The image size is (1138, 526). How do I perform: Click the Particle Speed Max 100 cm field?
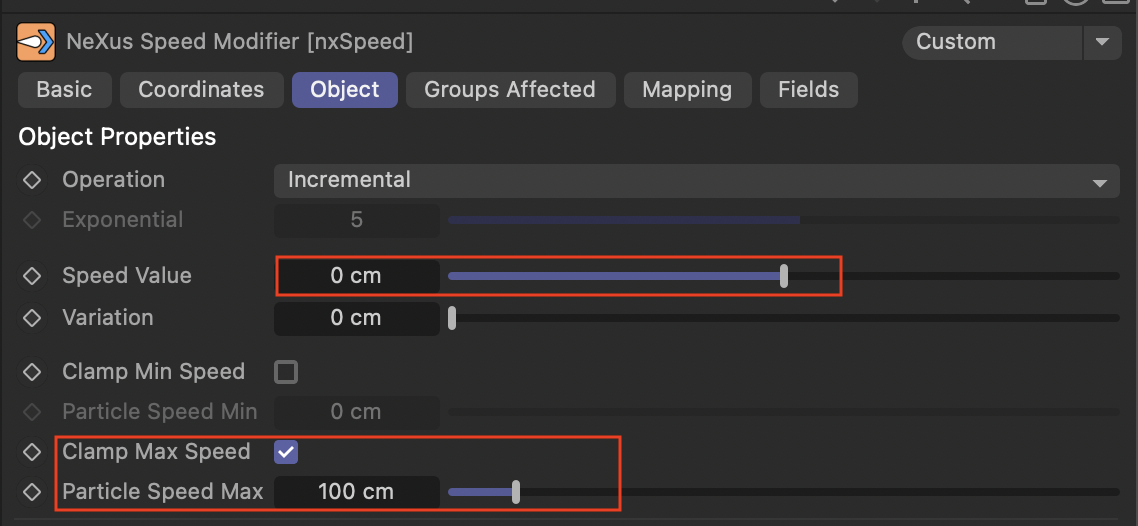click(356, 493)
